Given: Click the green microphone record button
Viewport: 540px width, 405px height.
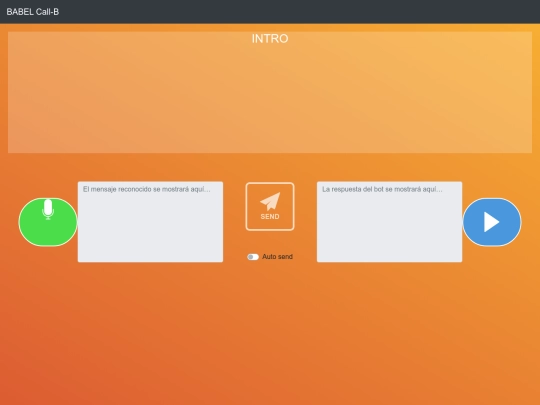Looking at the screenshot, I should tap(48, 222).
